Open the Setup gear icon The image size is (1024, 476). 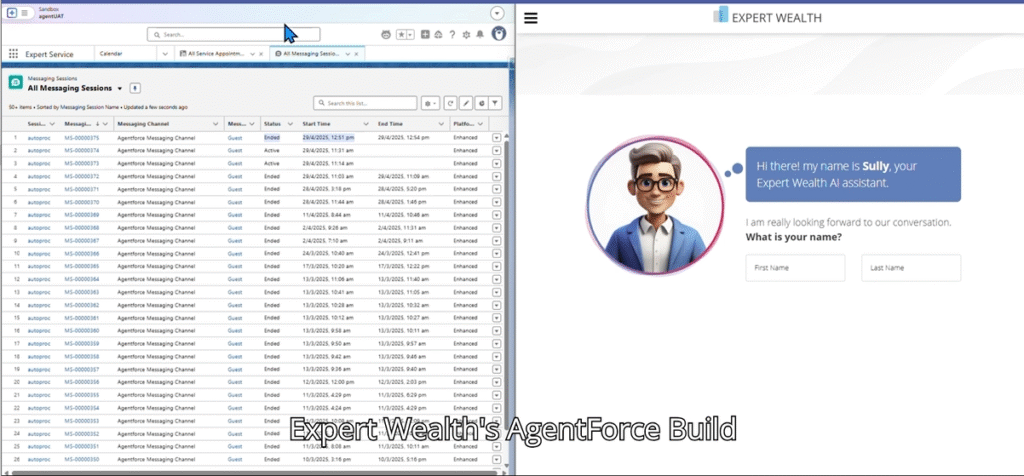[x=466, y=35]
